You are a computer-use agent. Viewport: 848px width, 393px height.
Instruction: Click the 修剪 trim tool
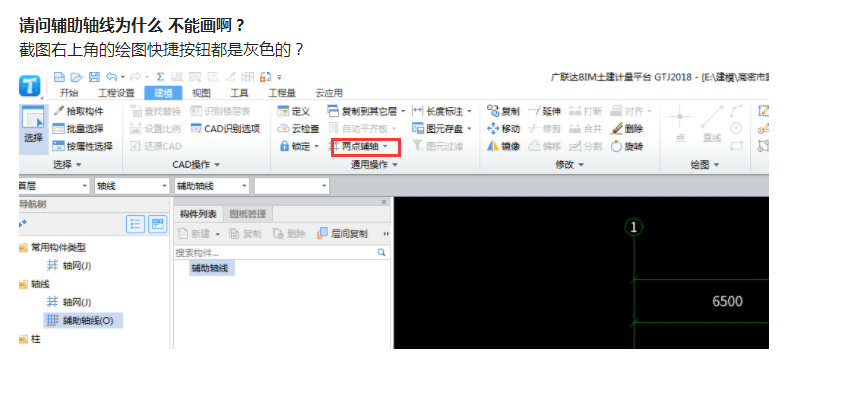tap(545, 129)
